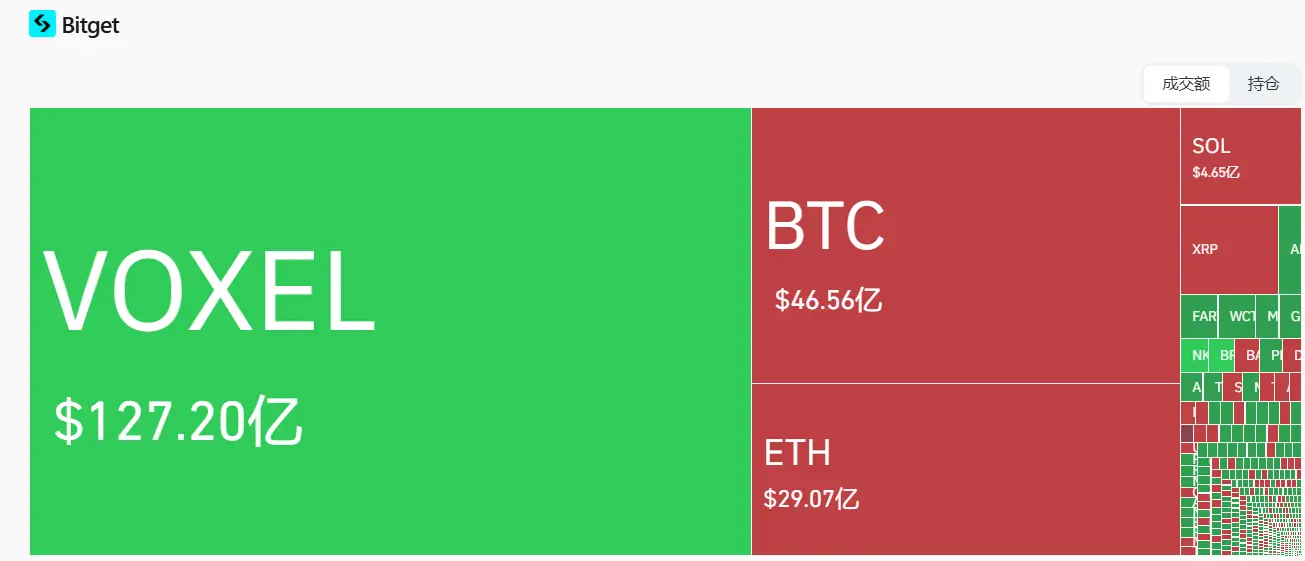Click the SOL $4.65亿 volume label
The image size is (1305, 561).
click(x=1216, y=172)
